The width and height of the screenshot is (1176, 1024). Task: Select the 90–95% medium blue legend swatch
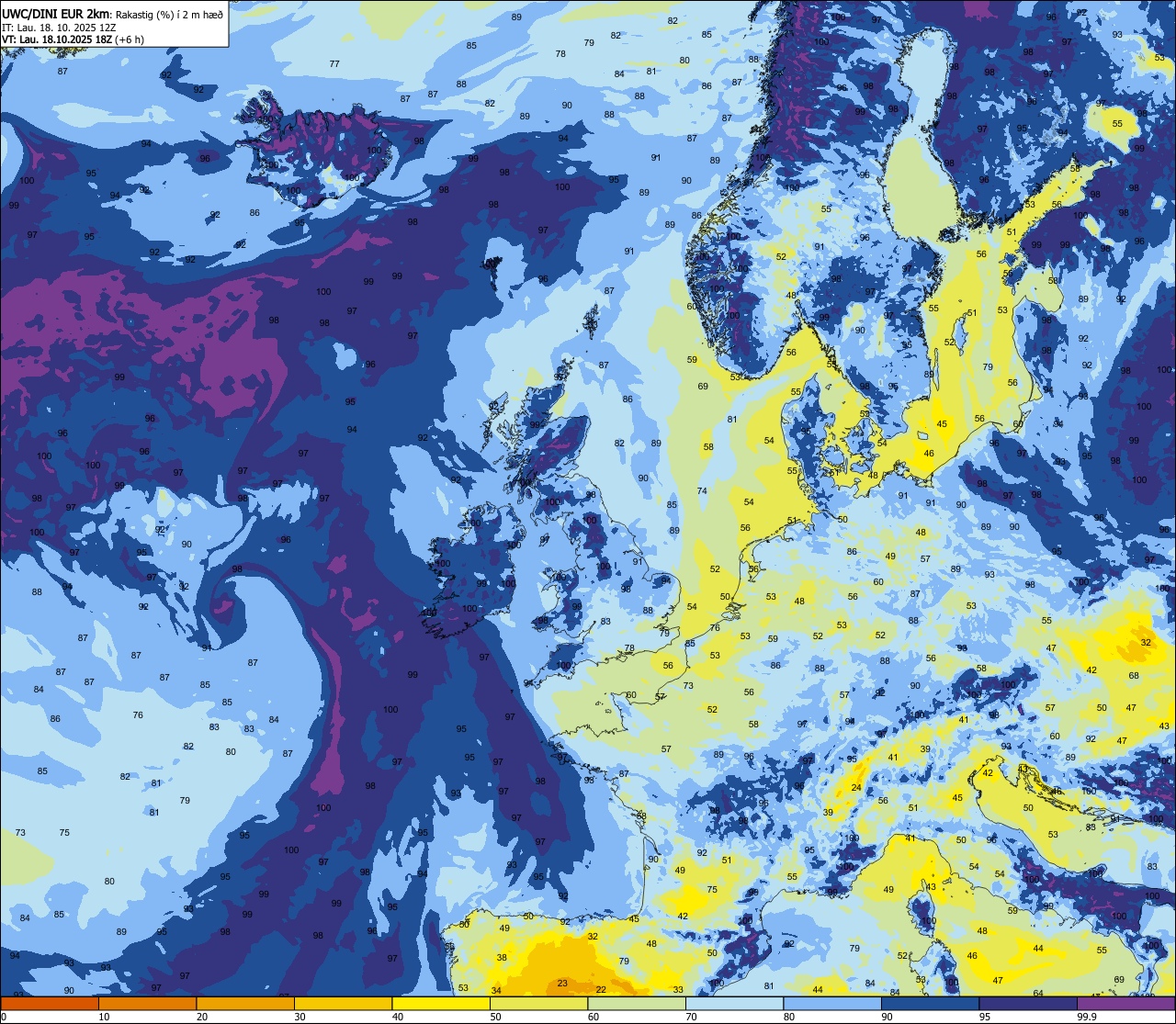[930, 1004]
